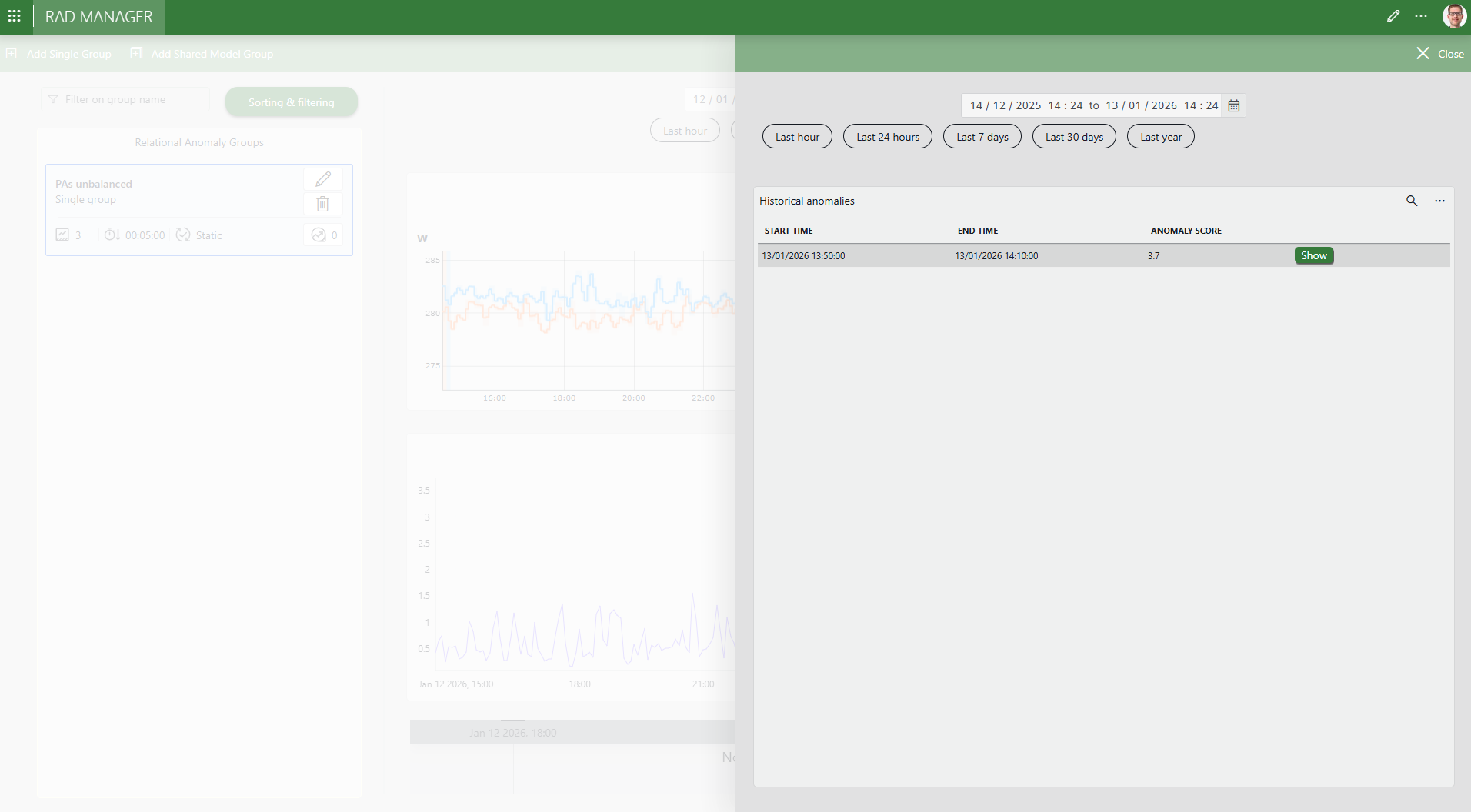Screen dimensions: 1471x812
Task: Open Historical anomalies more options menu
Action: point(1439,201)
